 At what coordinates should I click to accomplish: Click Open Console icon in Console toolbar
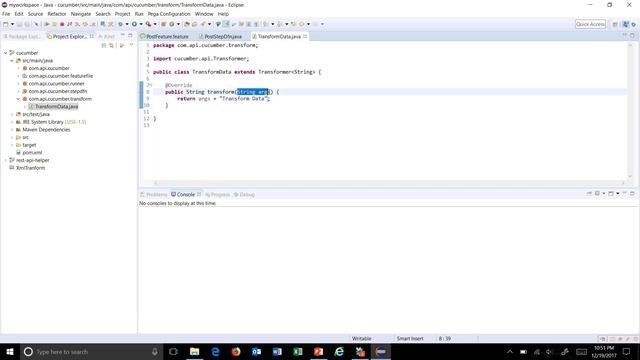[611, 193]
